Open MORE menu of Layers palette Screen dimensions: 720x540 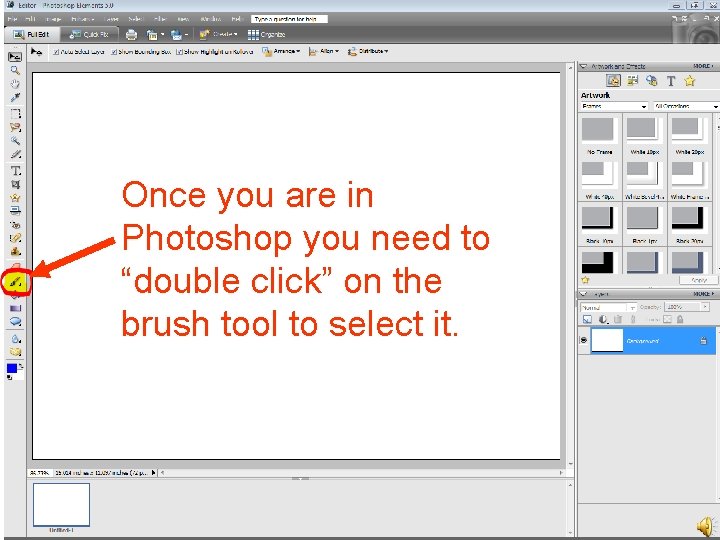pos(703,293)
